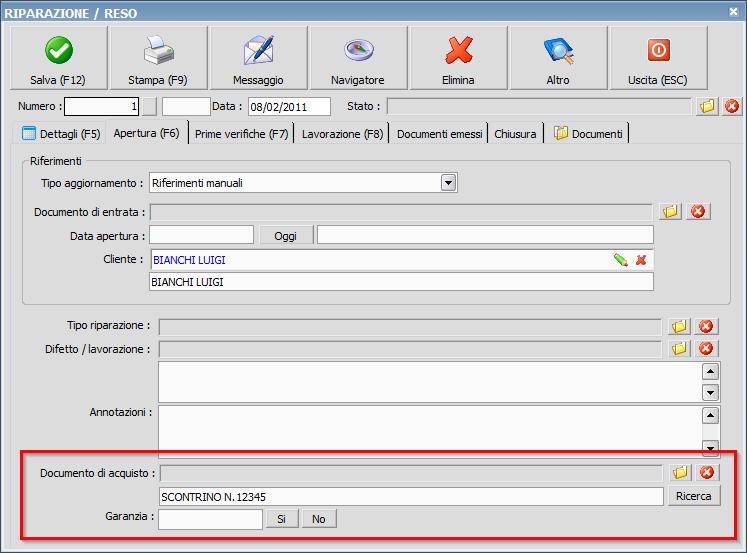Edit Cliente with green pencil icon
This screenshot has height=553, width=747.
tap(621, 260)
